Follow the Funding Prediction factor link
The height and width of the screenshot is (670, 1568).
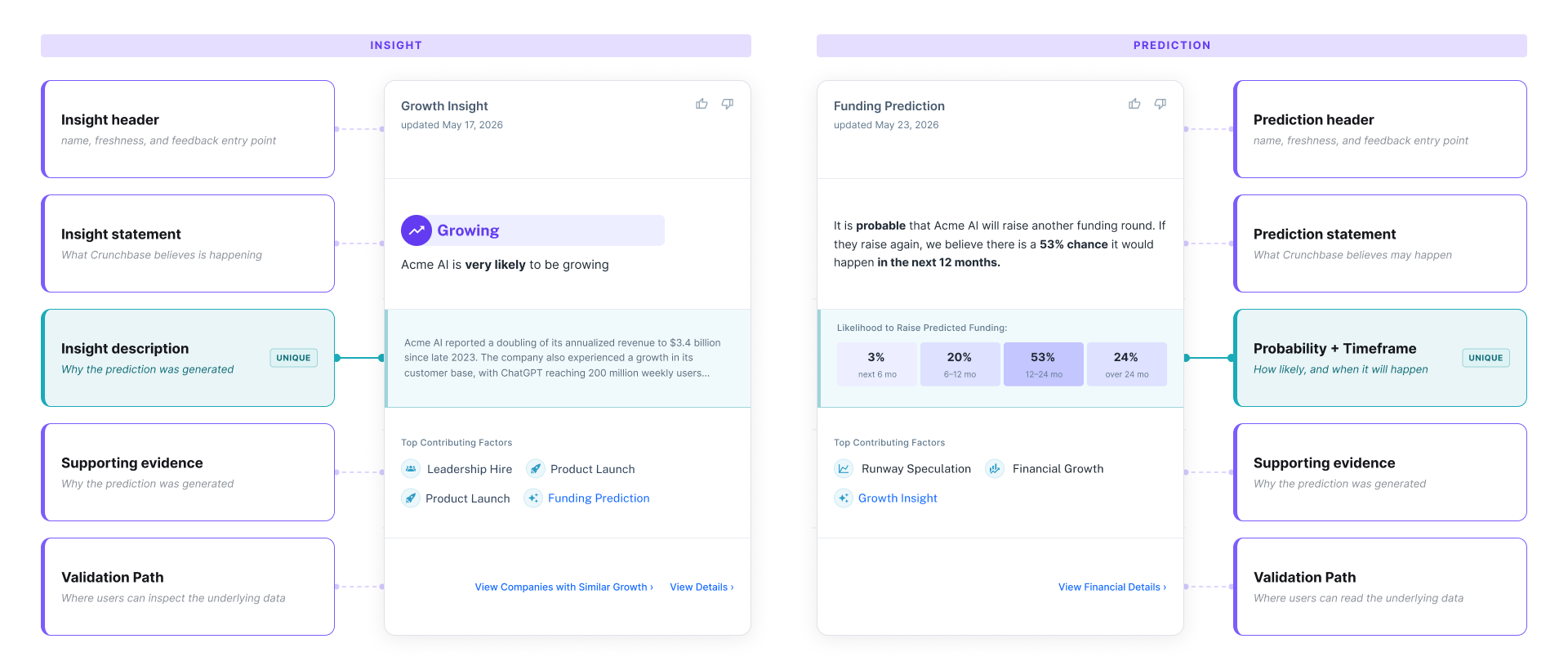pos(599,498)
